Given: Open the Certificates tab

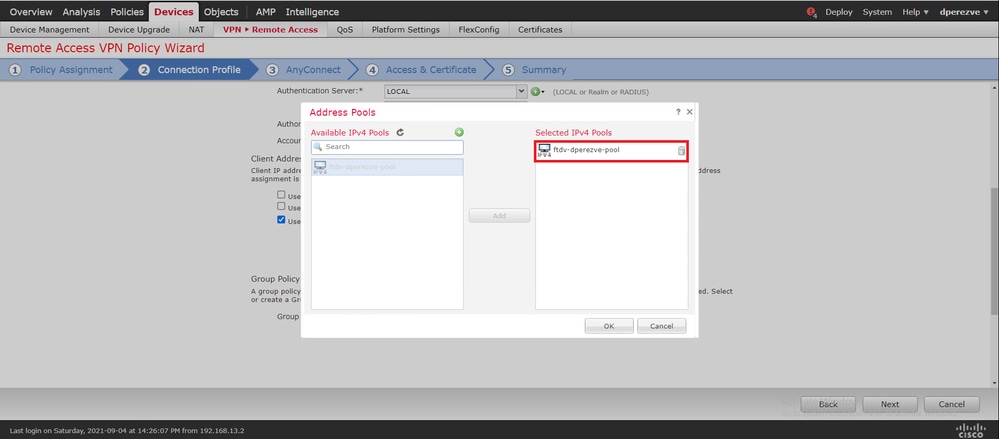Looking at the screenshot, I should pos(540,29).
